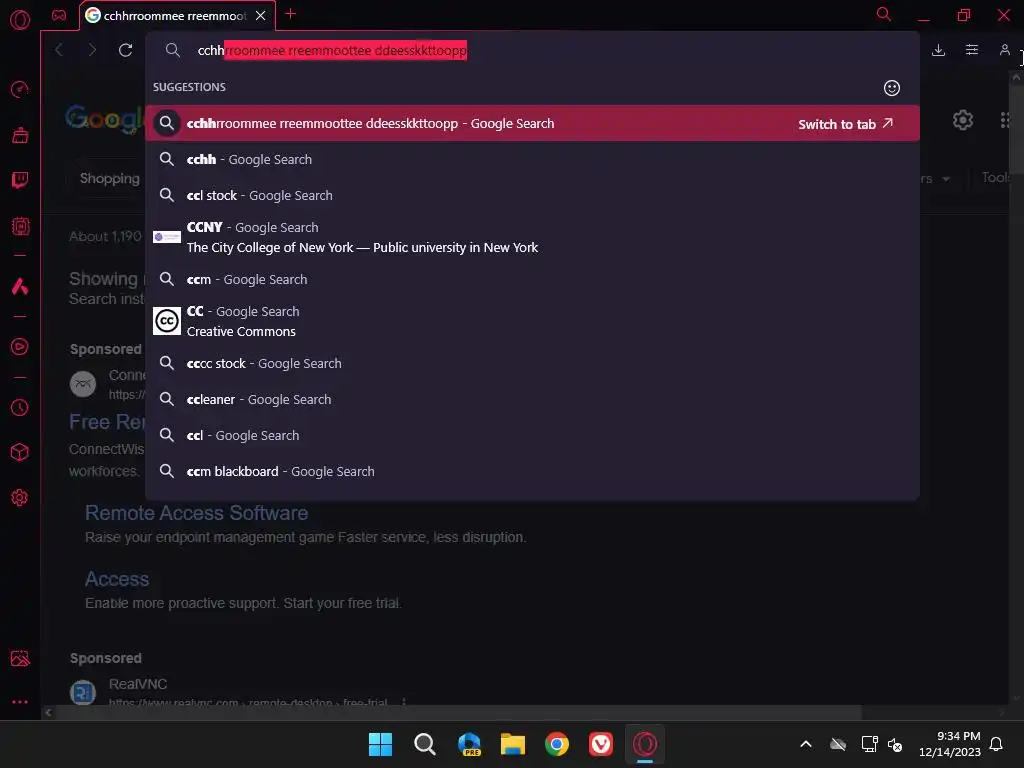Image resolution: width=1024 pixels, height=768 pixels.
Task: Open the notifications bell
Action: (997, 744)
